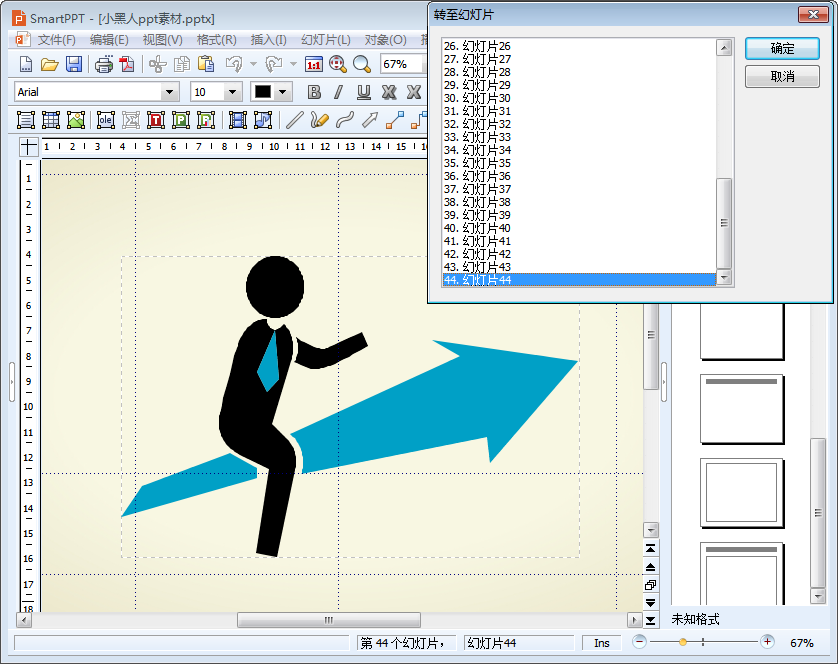Set actual size with 1:1 icon
Screen dimensions: 838x664
[x=314, y=64]
